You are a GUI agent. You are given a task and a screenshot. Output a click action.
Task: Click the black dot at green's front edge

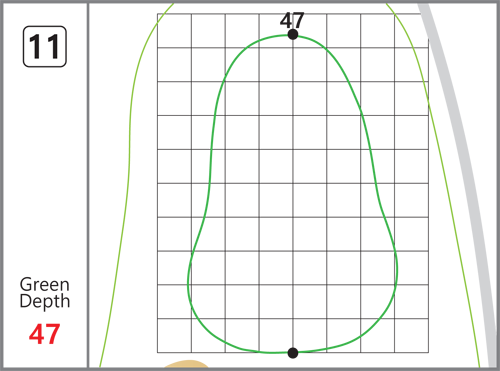(x=293, y=353)
